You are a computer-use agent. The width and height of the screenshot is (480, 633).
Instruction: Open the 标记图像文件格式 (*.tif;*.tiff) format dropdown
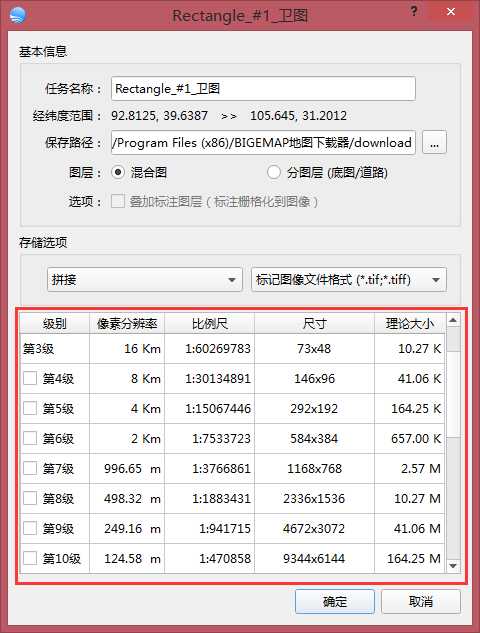pyautogui.click(x=349, y=279)
